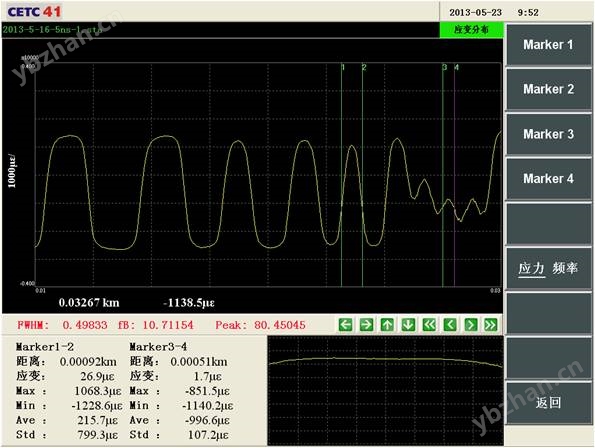The image size is (595, 448).
Task: Click the right arrow green icon
Action: (366, 325)
